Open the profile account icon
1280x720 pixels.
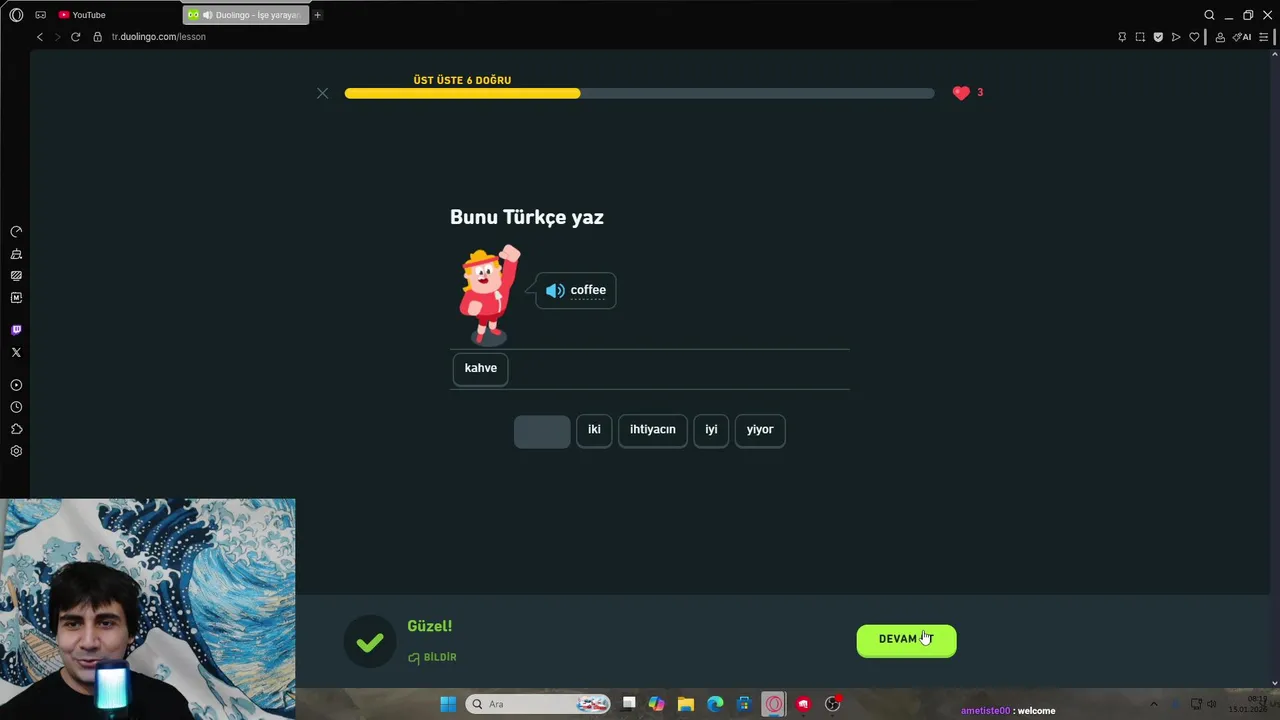[x=1220, y=37]
